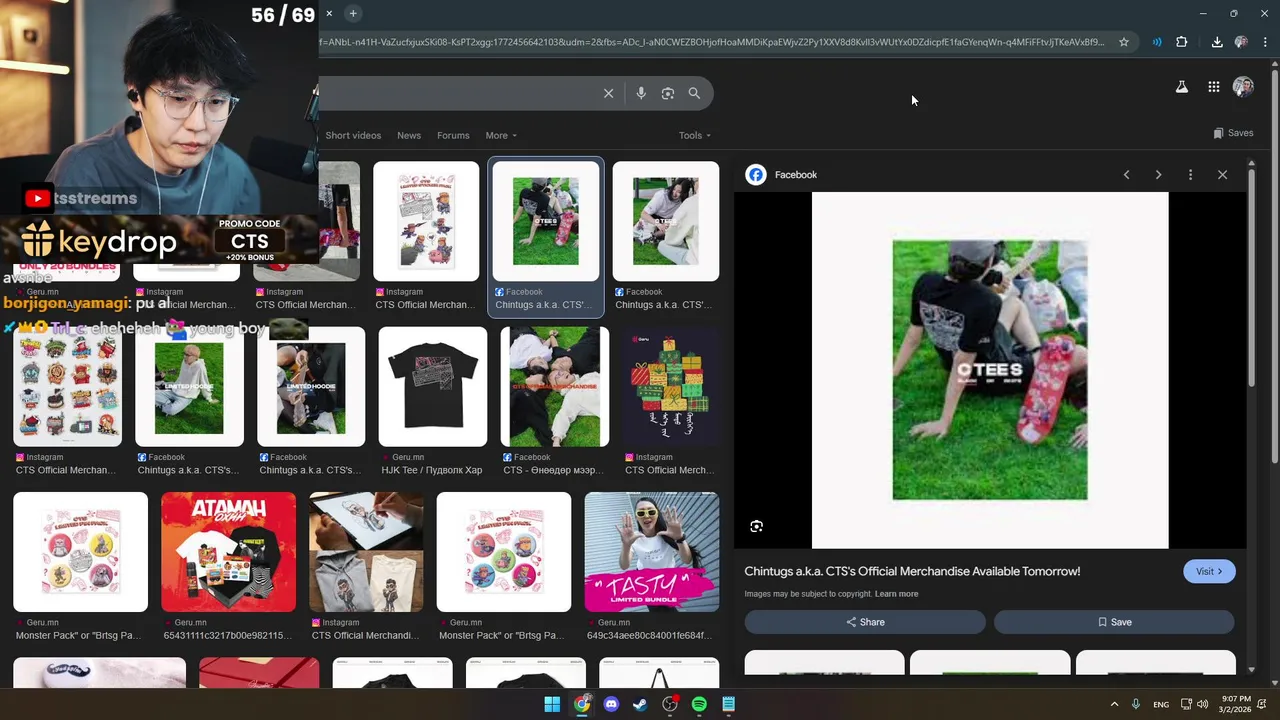
Task: Clear the Google search box text
Action: pyautogui.click(x=608, y=93)
